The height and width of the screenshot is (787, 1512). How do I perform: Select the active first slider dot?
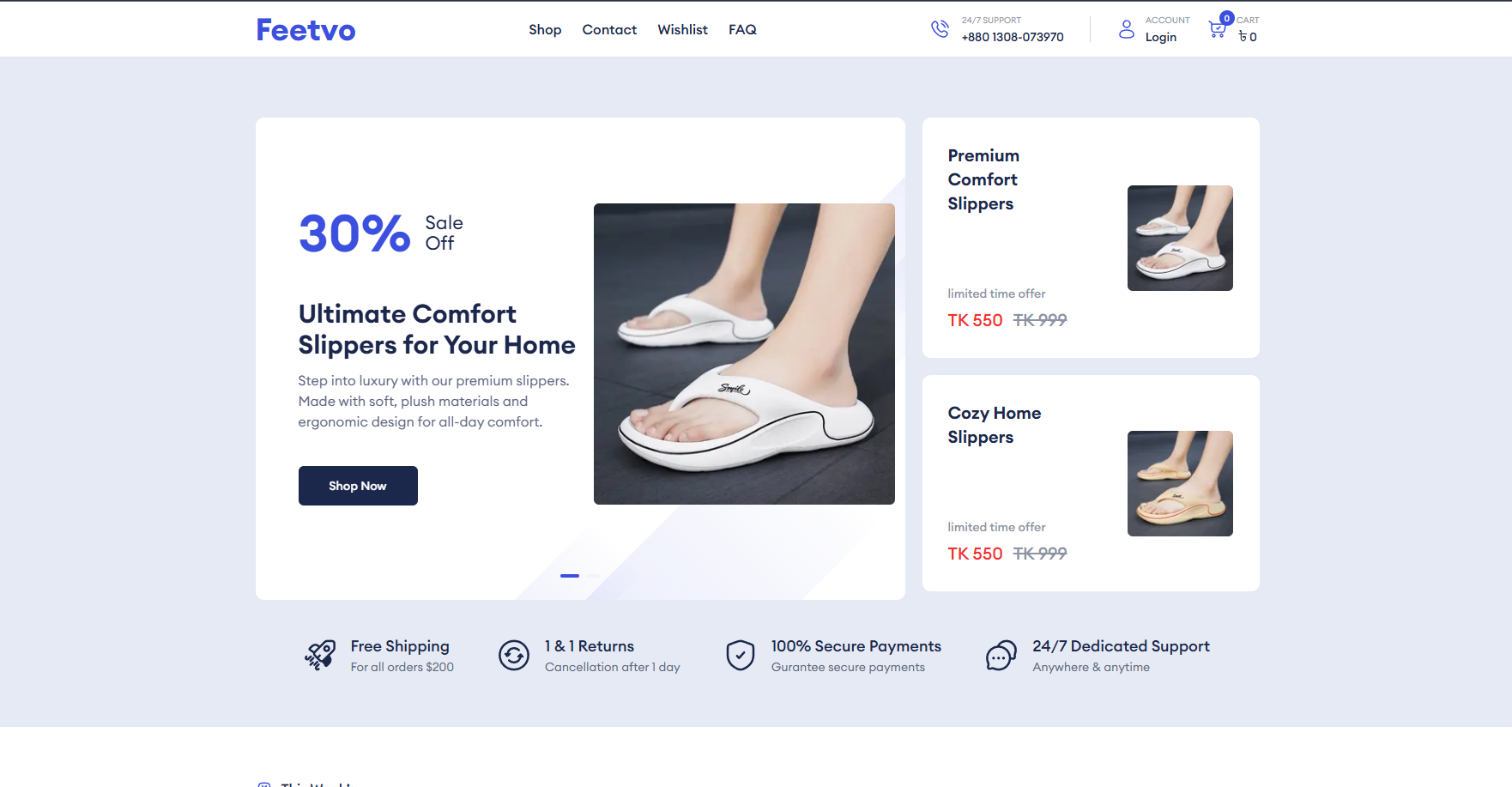(x=570, y=576)
